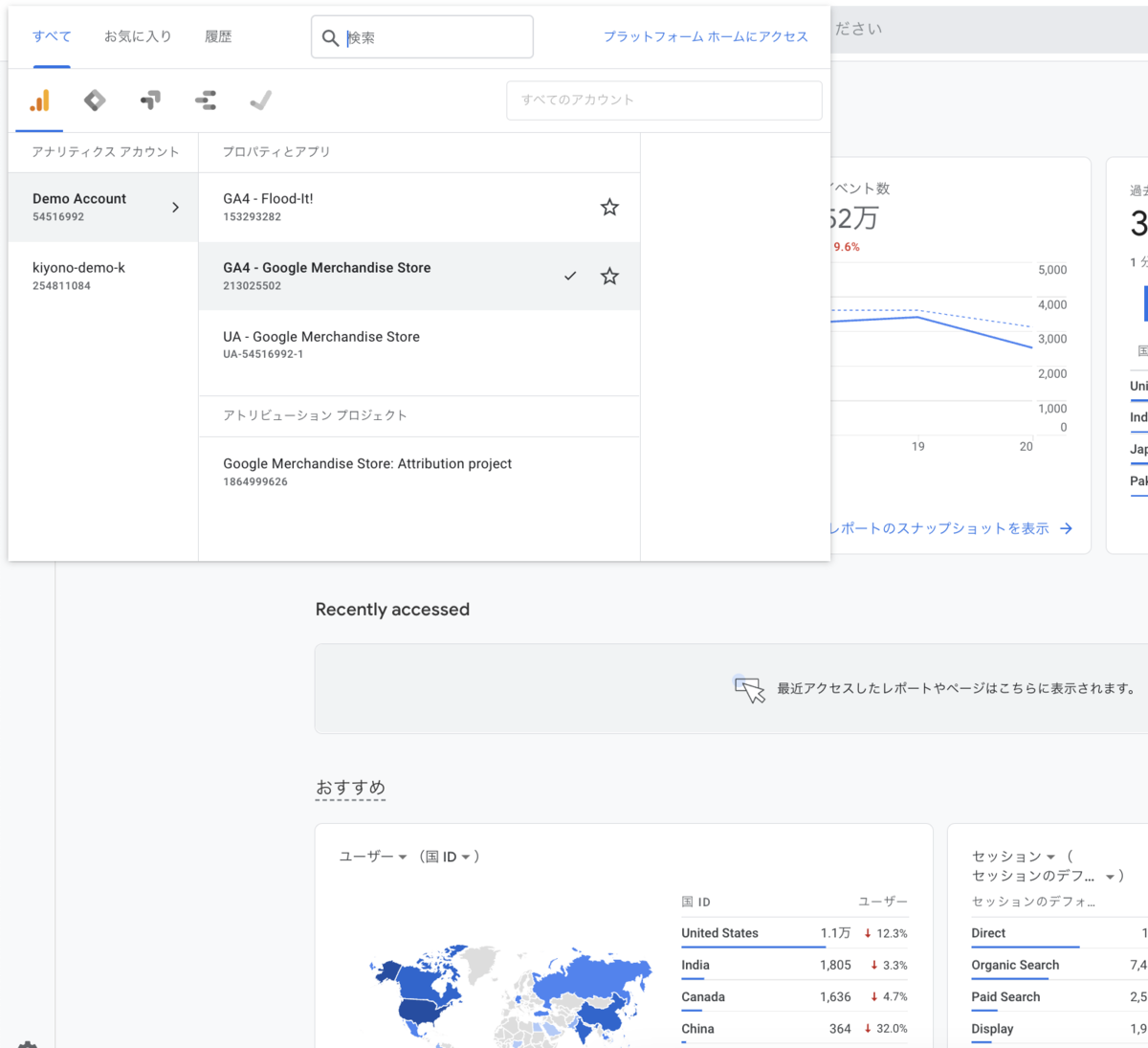Click the China row in country table
The height and width of the screenshot is (1048, 1148).
[794, 1029]
